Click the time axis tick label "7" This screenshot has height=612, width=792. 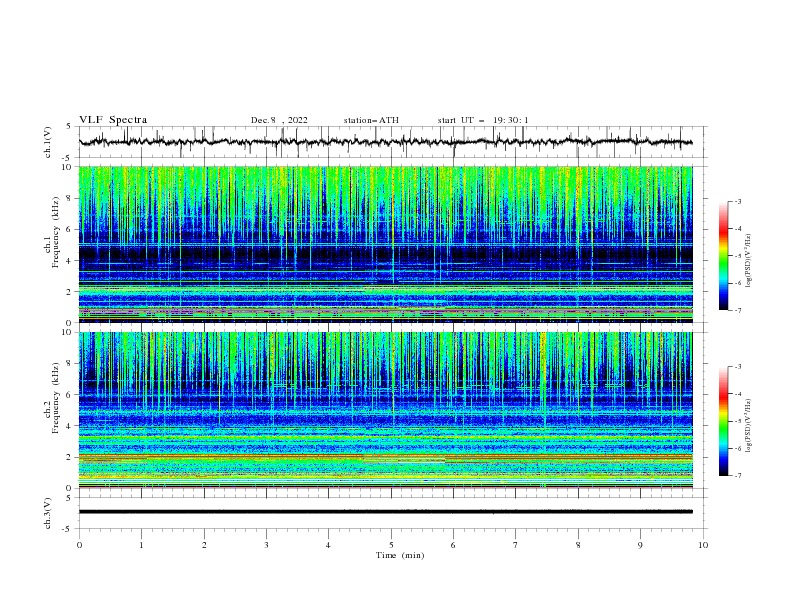point(516,545)
